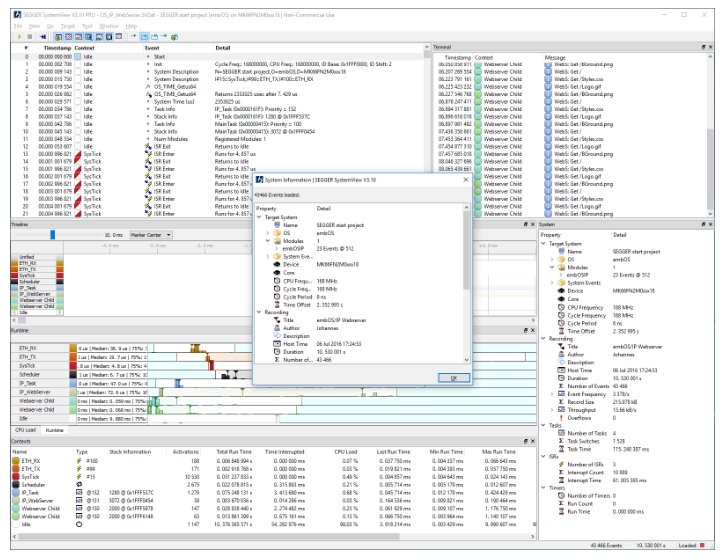Collapse the Recording section in the dialog
The image size is (726, 560).
(x=259, y=312)
